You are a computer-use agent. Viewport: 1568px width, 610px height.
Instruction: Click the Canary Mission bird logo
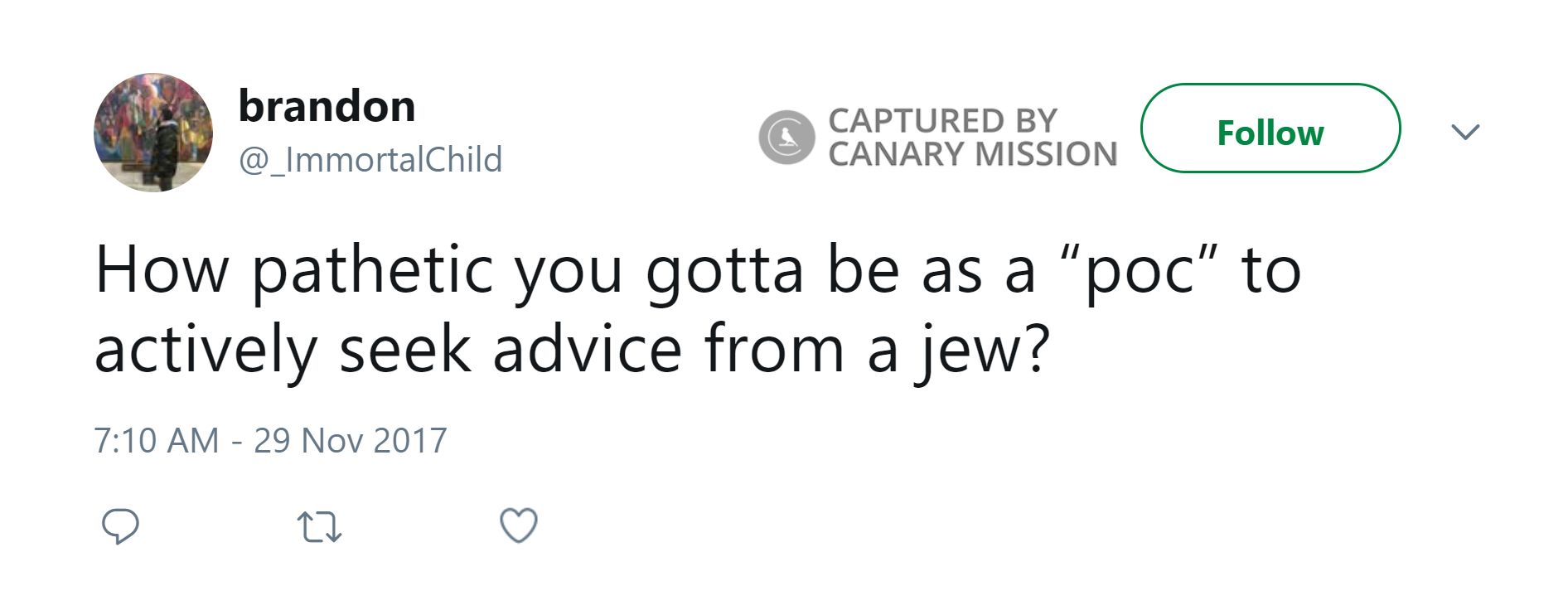(786, 137)
